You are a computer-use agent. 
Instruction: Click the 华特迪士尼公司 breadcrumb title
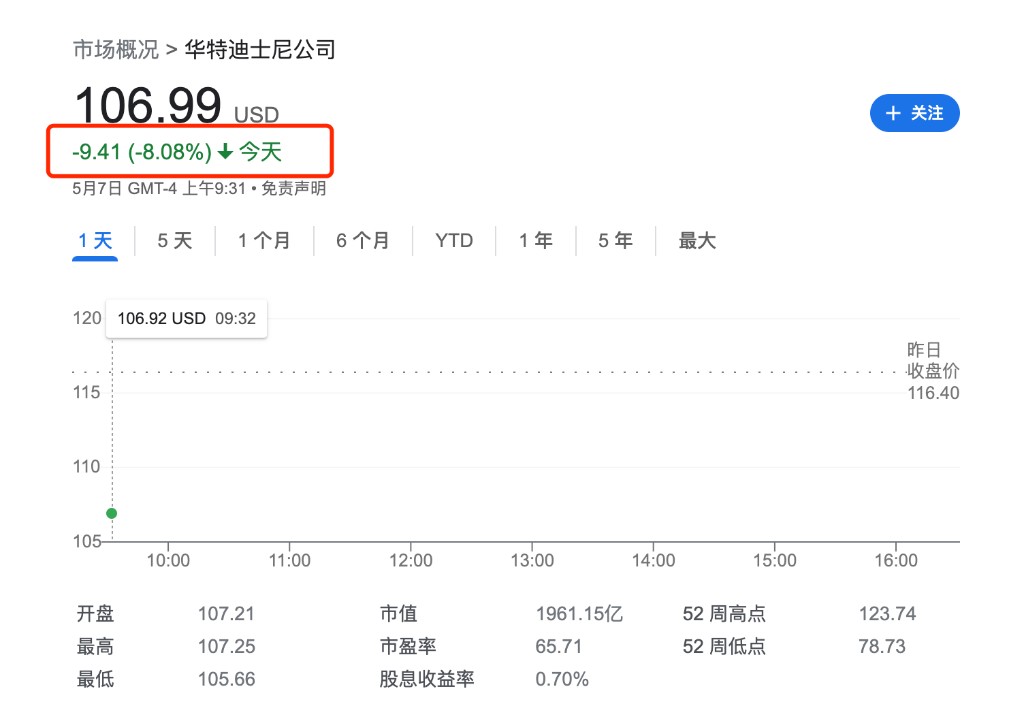[260, 50]
